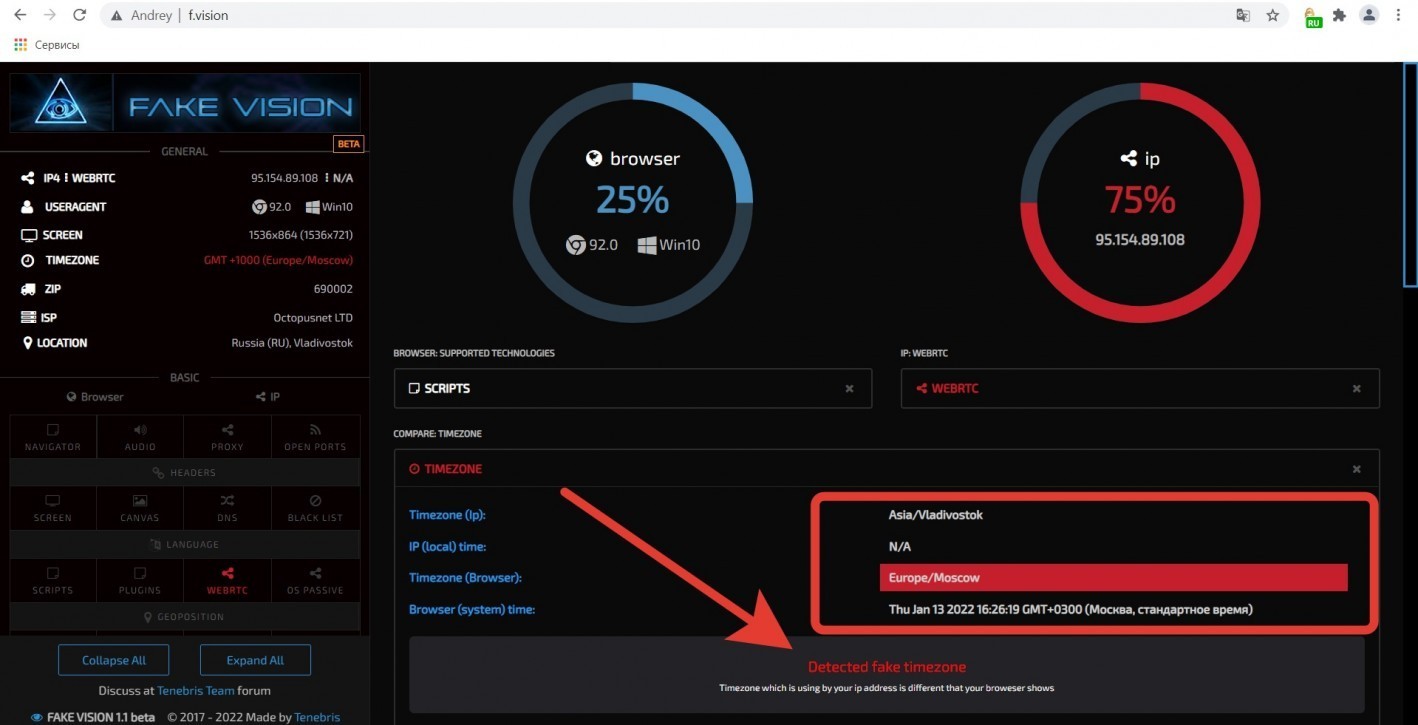Select the USERAGENT row
This screenshot has height=725, width=1418.
[x=186, y=207]
